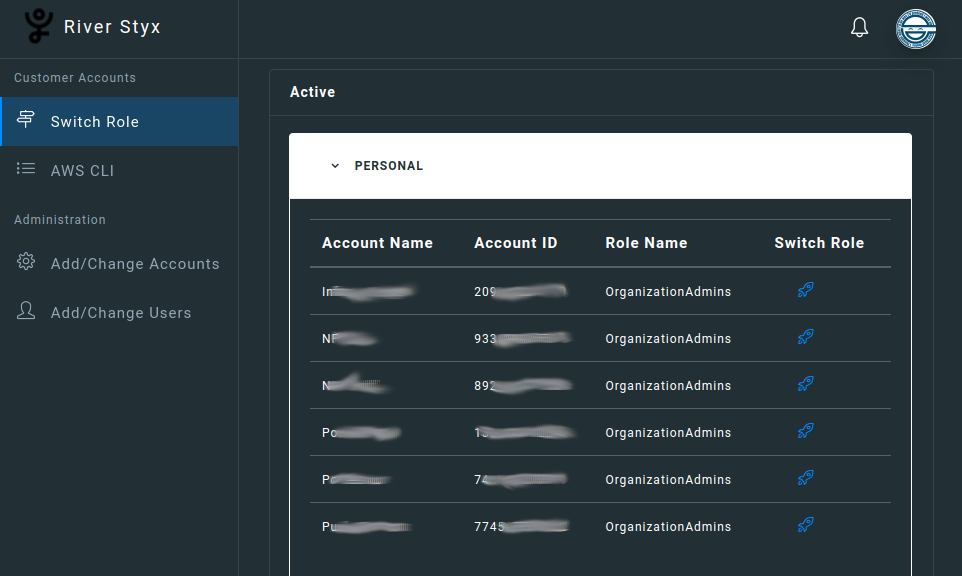The height and width of the screenshot is (576, 962).
Task: Click the profile avatar in the top bar
Action: point(916,29)
